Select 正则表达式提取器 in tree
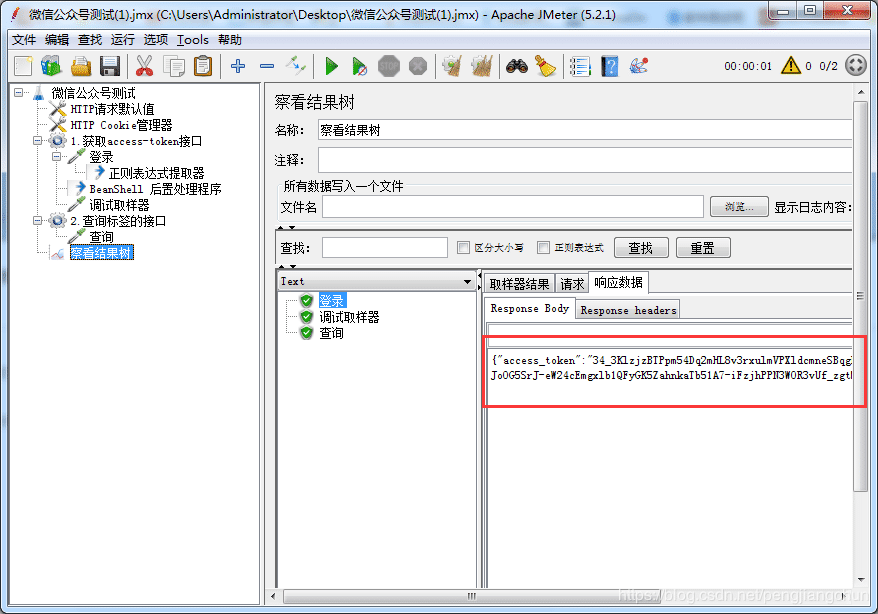The height and width of the screenshot is (614, 878). coord(156,173)
